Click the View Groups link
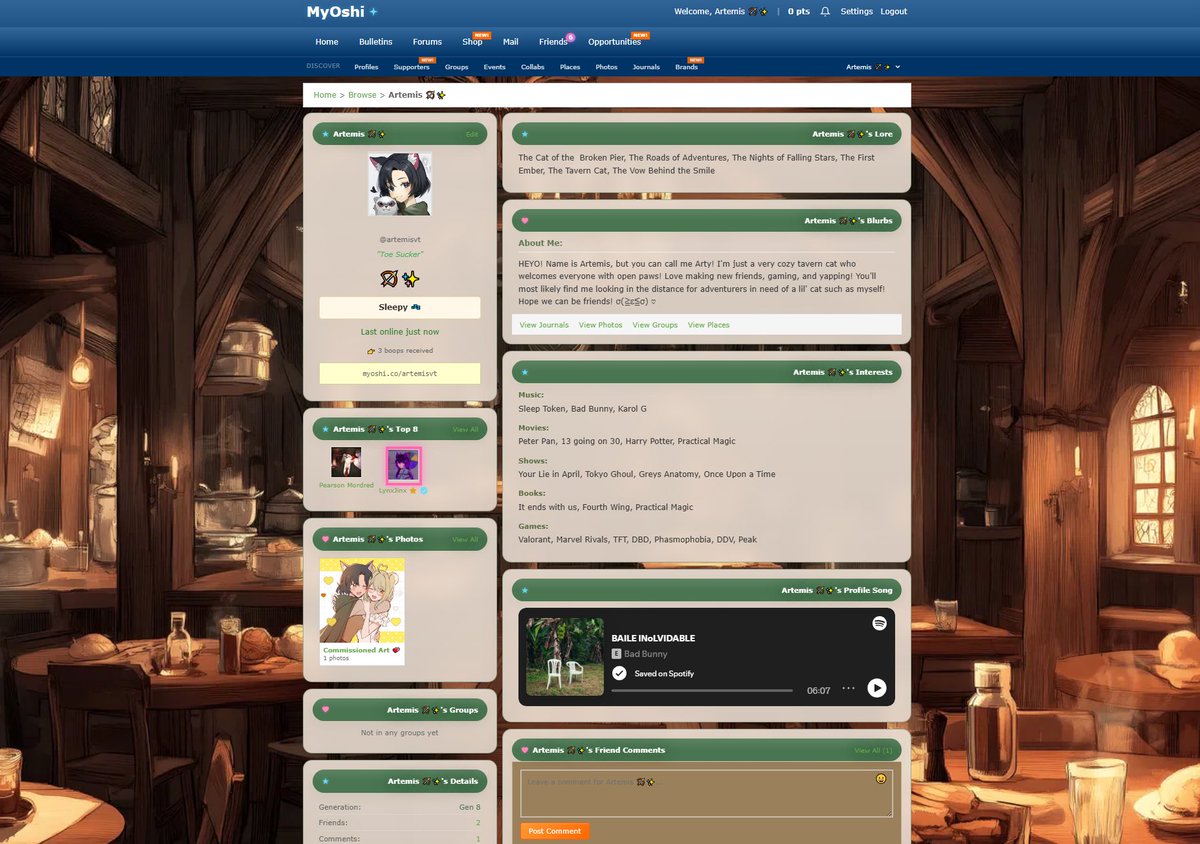This screenshot has height=844, width=1200. (x=655, y=325)
